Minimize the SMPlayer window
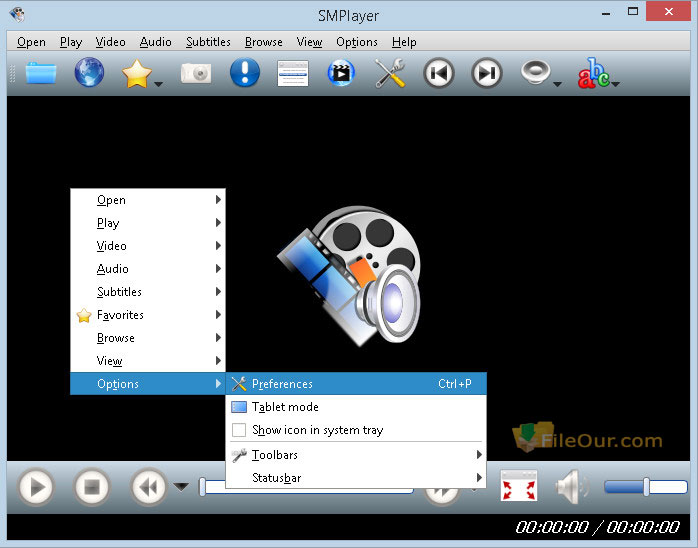 tap(606, 14)
